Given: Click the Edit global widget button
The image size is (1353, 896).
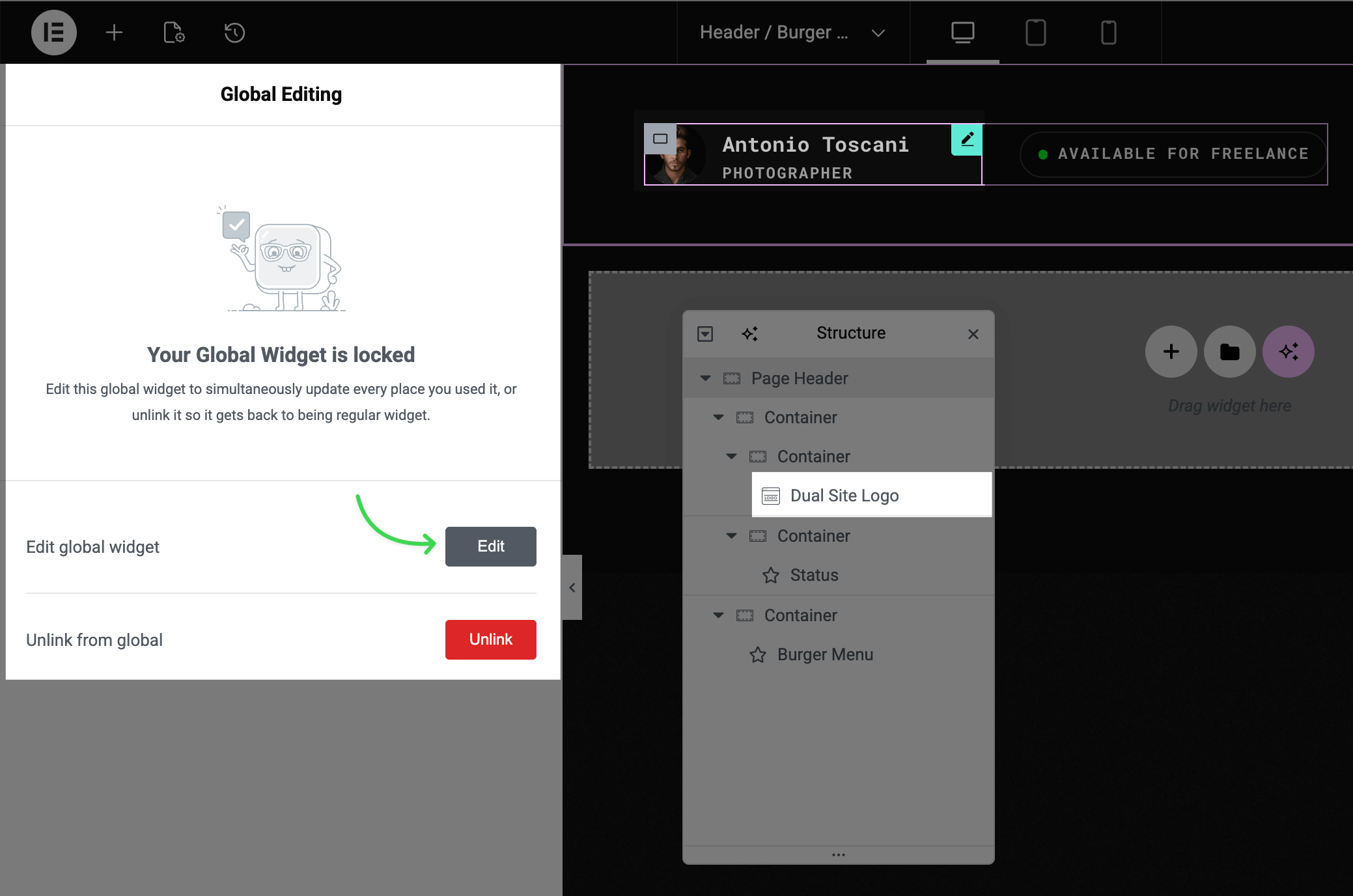Looking at the screenshot, I should pyautogui.click(x=490, y=546).
